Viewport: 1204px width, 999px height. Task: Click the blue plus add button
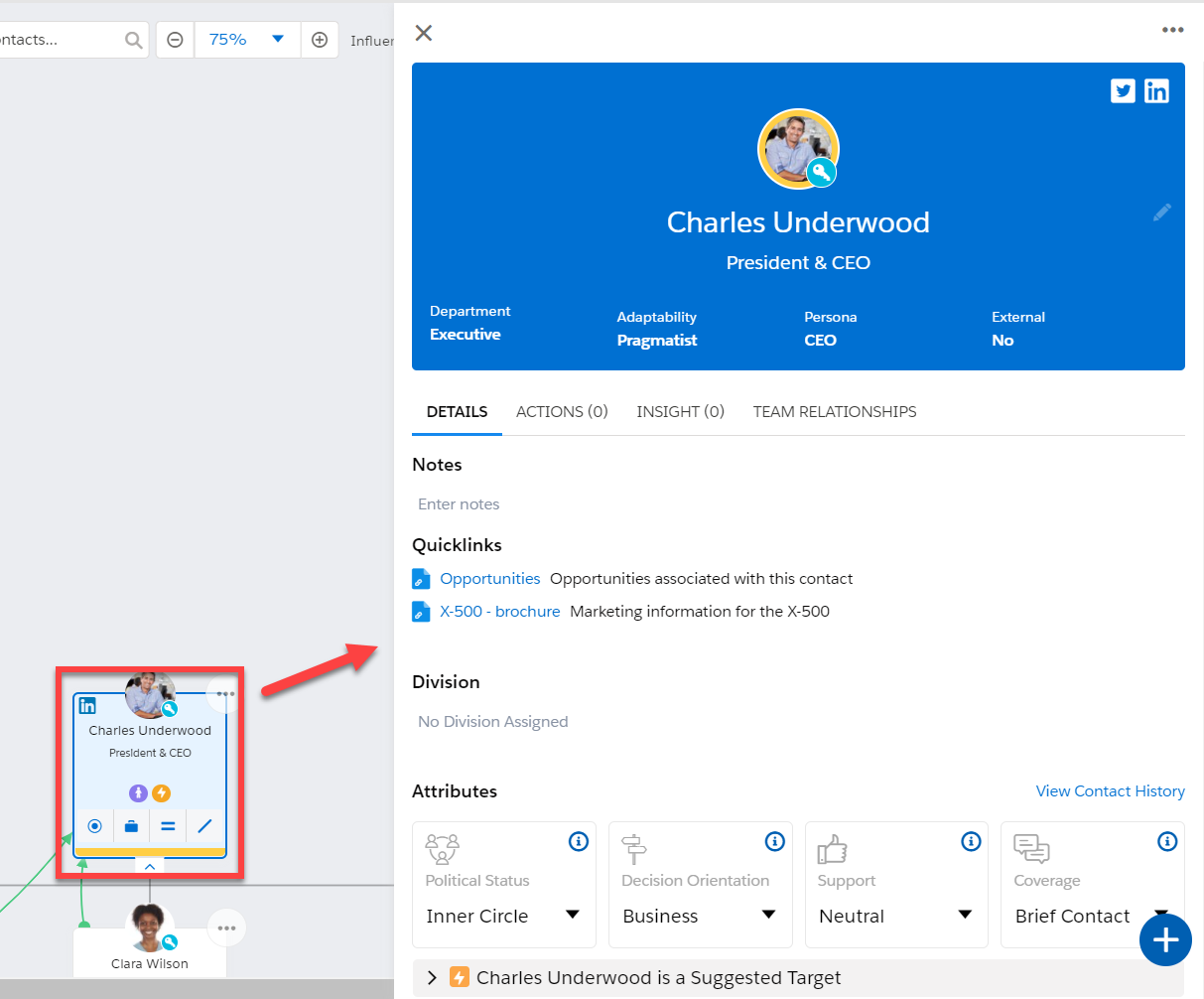pyautogui.click(x=1166, y=939)
